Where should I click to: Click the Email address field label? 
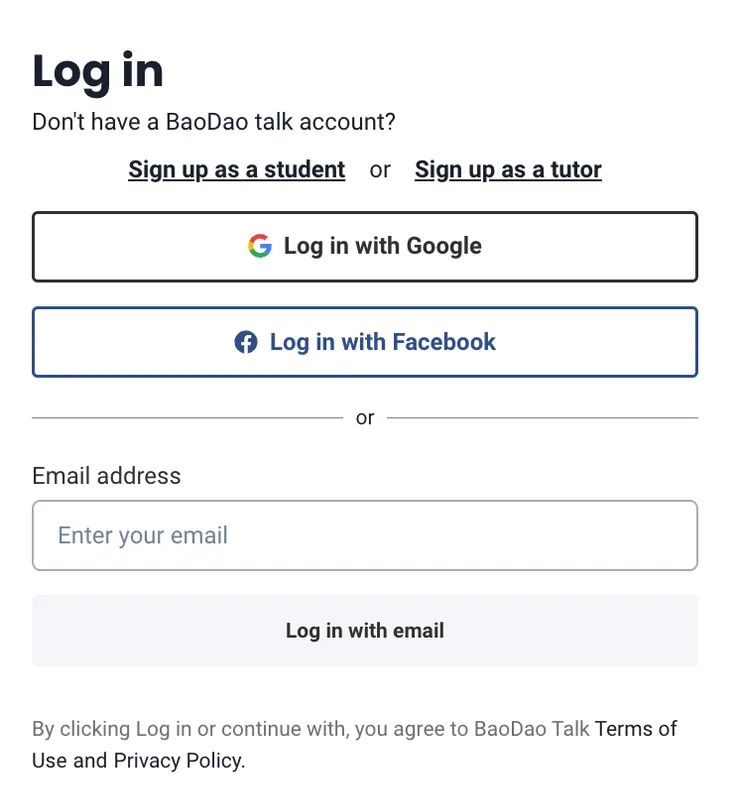(x=106, y=476)
